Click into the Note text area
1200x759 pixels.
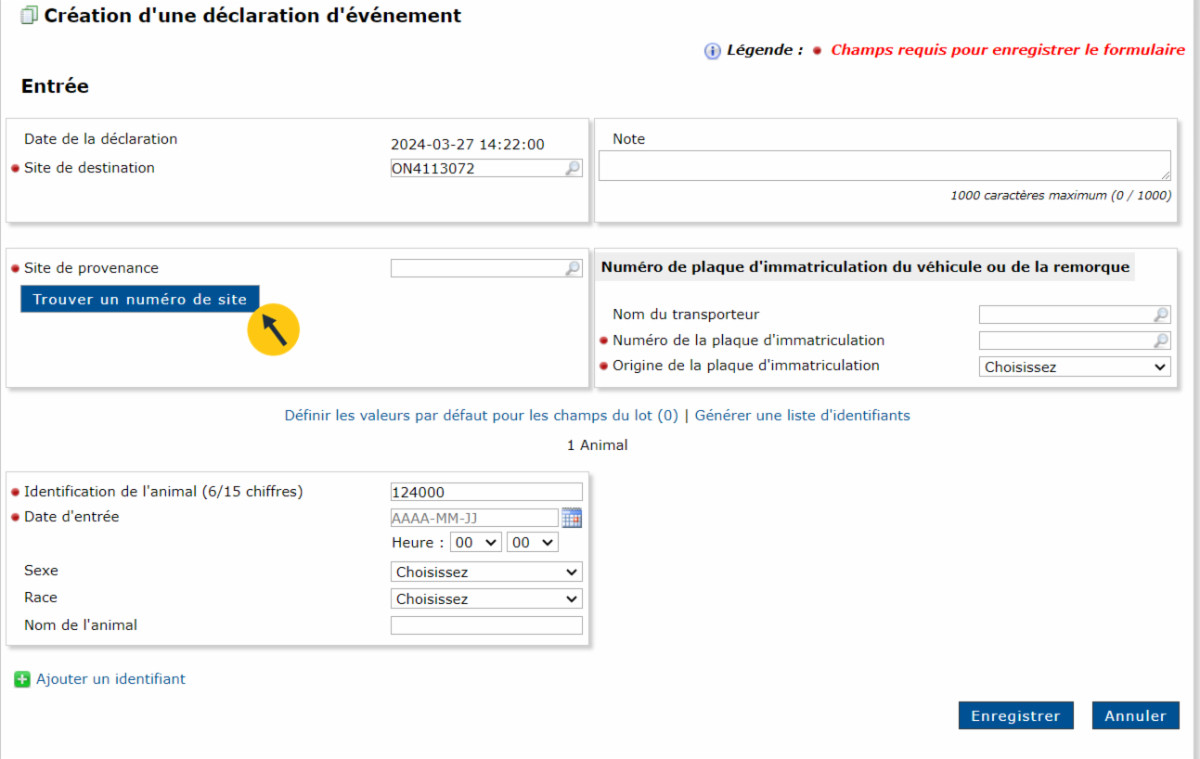point(884,166)
